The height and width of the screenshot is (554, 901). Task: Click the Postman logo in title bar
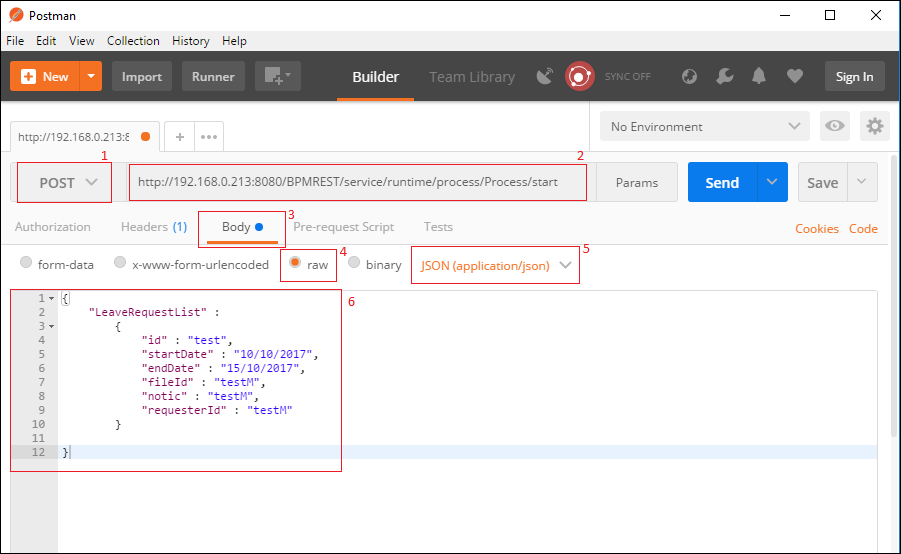[16, 15]
